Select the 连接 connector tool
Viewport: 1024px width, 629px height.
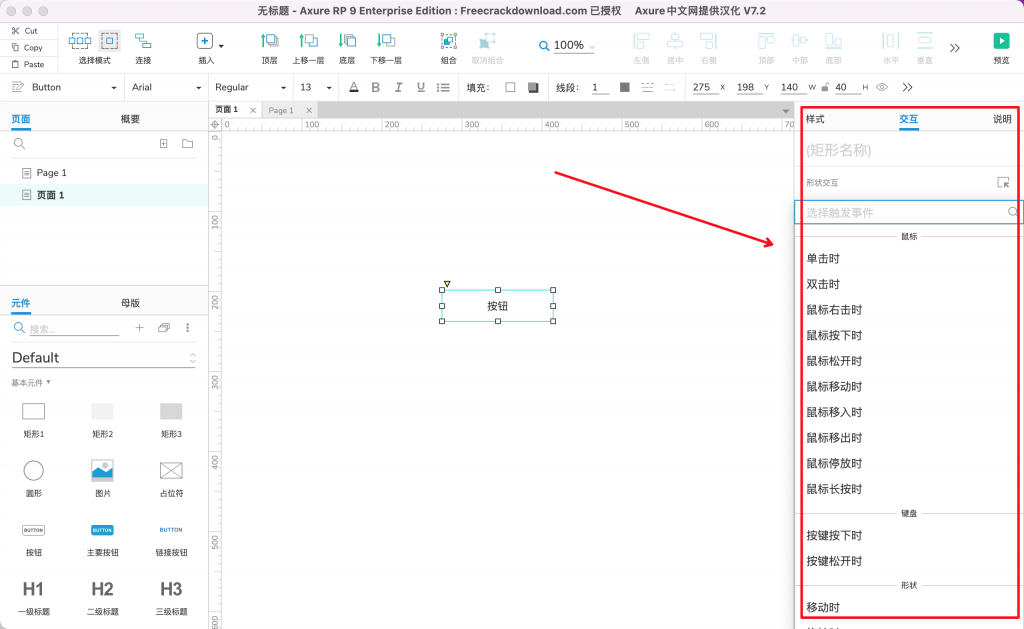coord(143,42)
